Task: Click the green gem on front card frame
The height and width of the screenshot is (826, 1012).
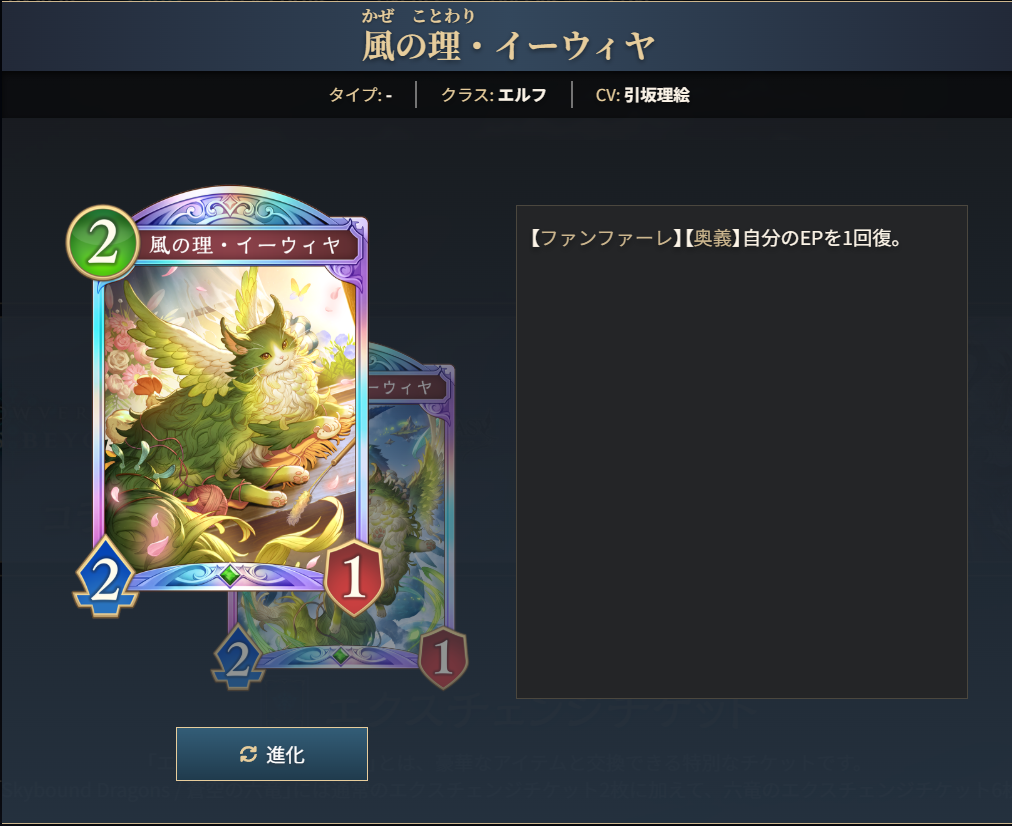Action: [x=229, y=574]
